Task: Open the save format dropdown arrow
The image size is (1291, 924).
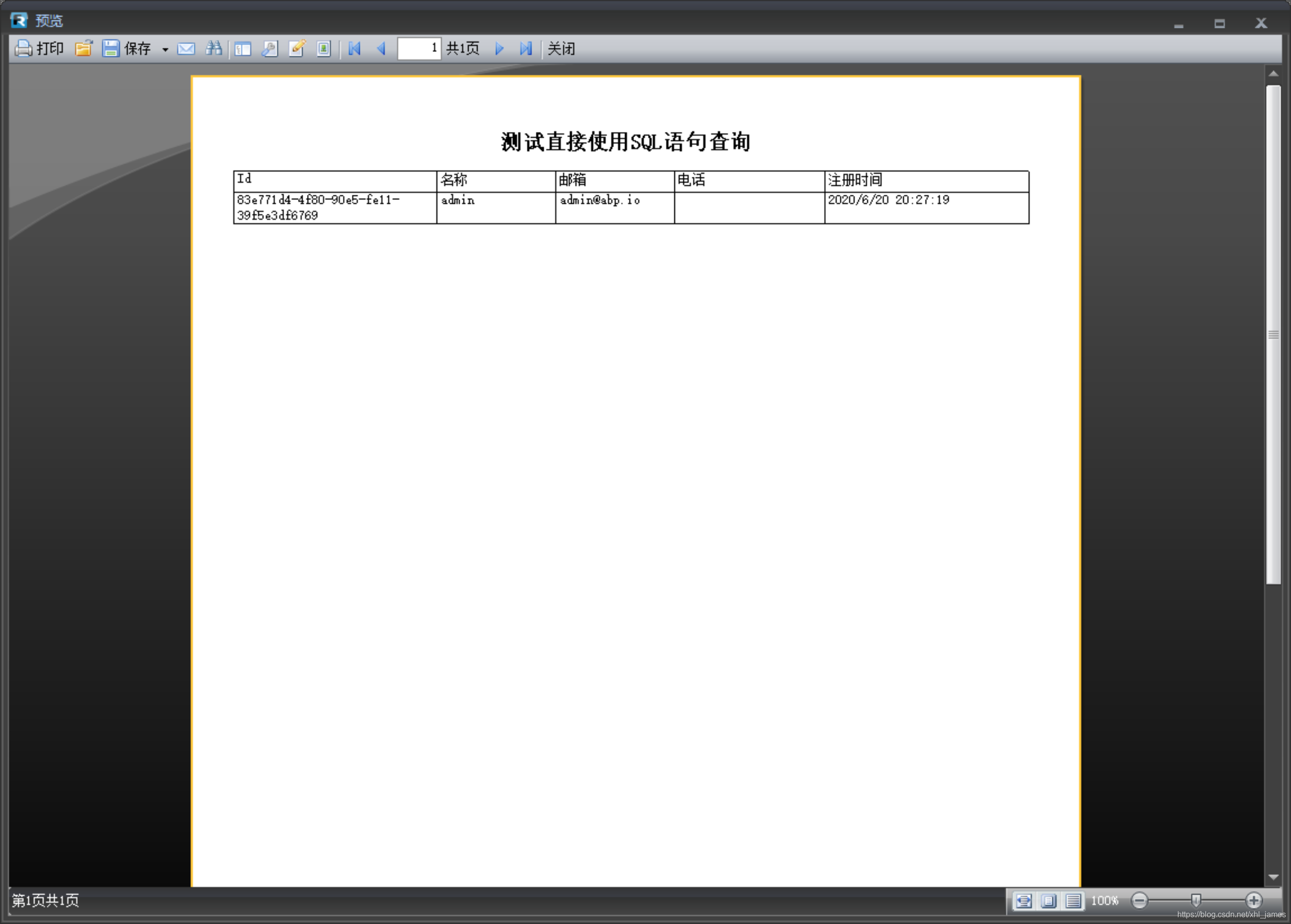Action: (x=165, y=50)
